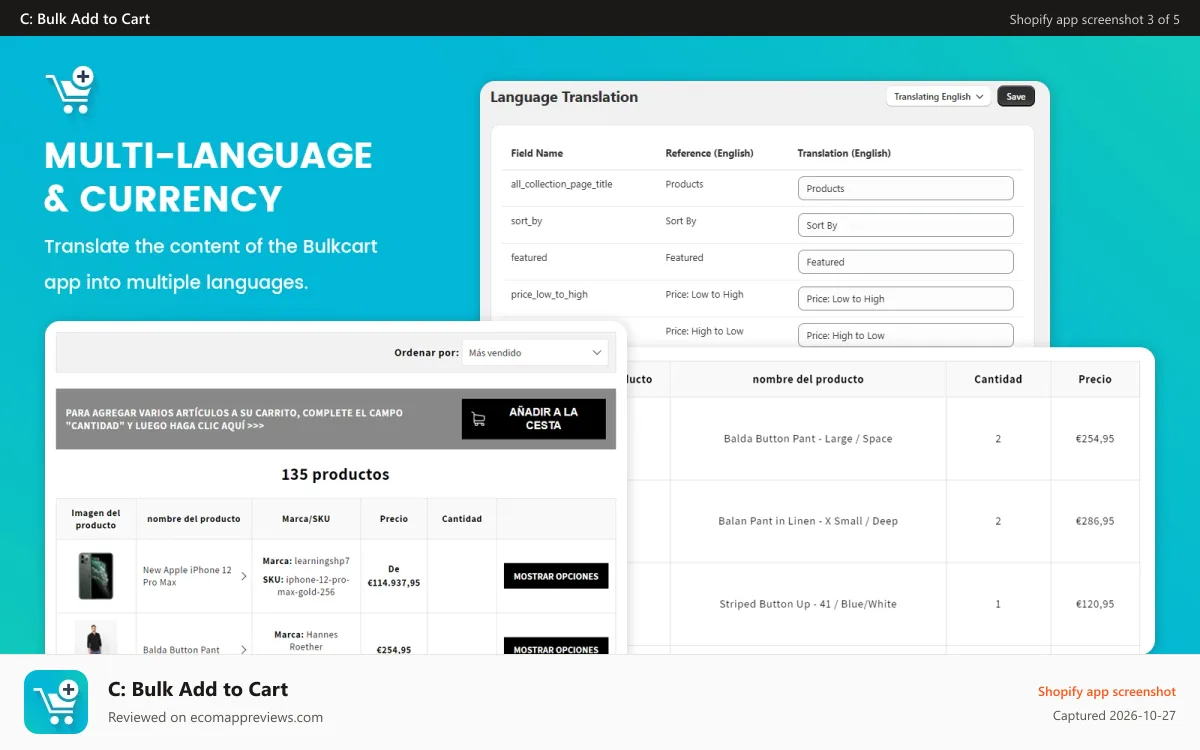Edit the Products translation input field
This screenshot has width=1200, height=750.
click(905, 188)
